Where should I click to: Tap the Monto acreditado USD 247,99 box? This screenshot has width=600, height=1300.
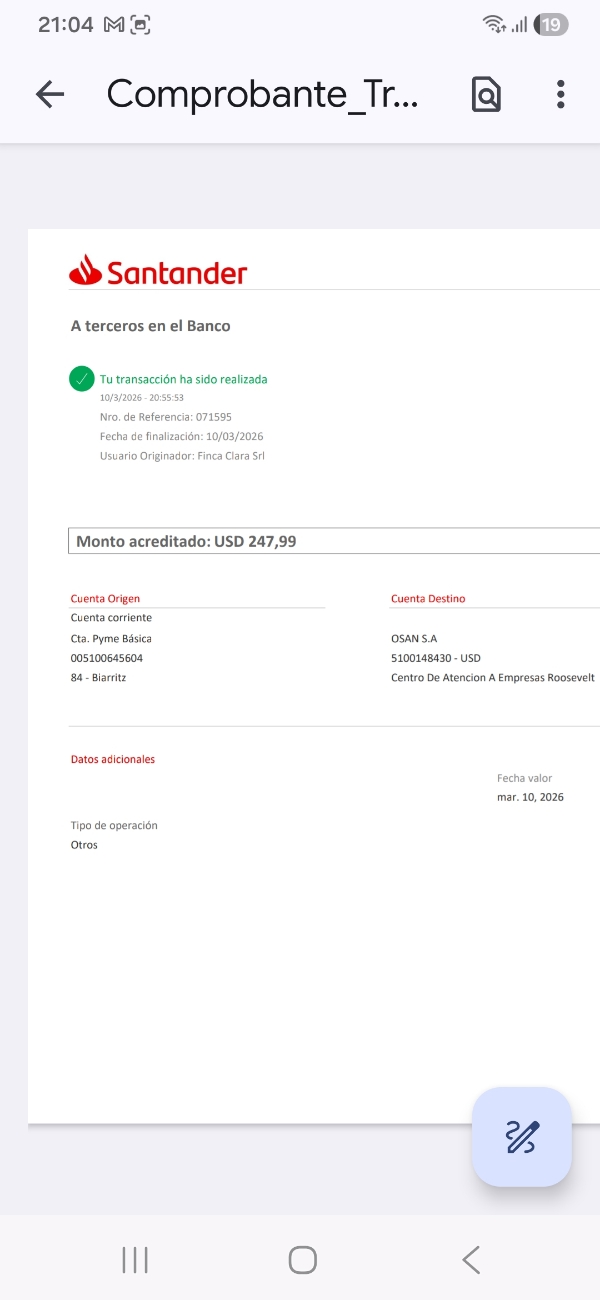334,541
